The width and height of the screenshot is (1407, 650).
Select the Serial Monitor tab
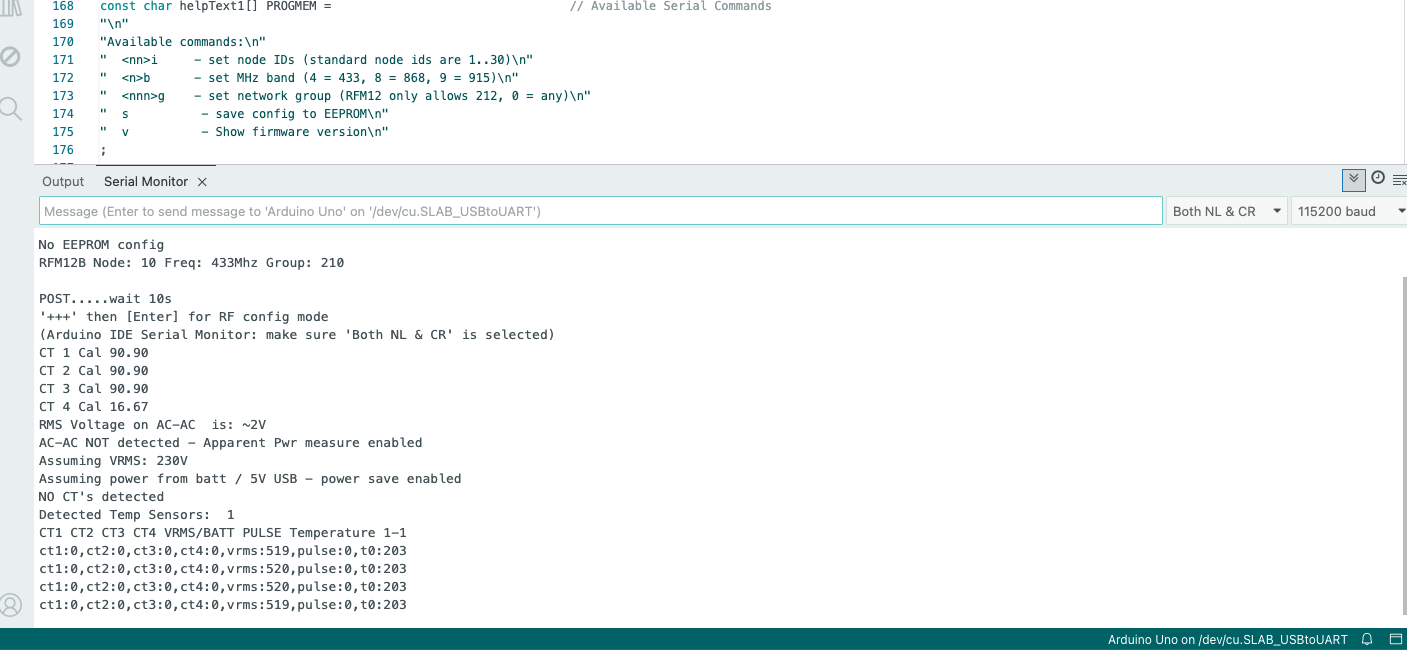click(145, 182)
